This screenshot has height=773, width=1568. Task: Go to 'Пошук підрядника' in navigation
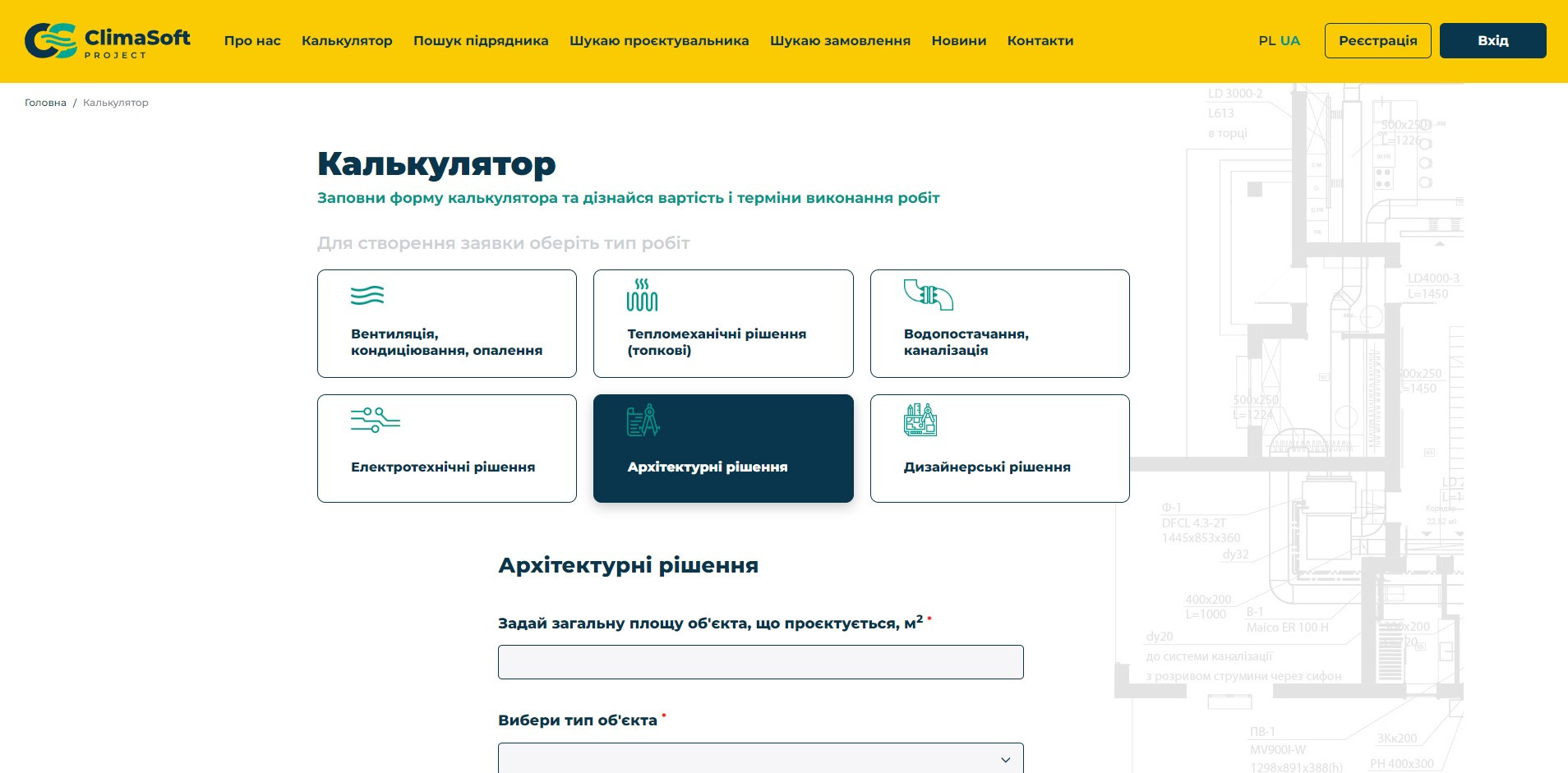[x=481, y=41]
